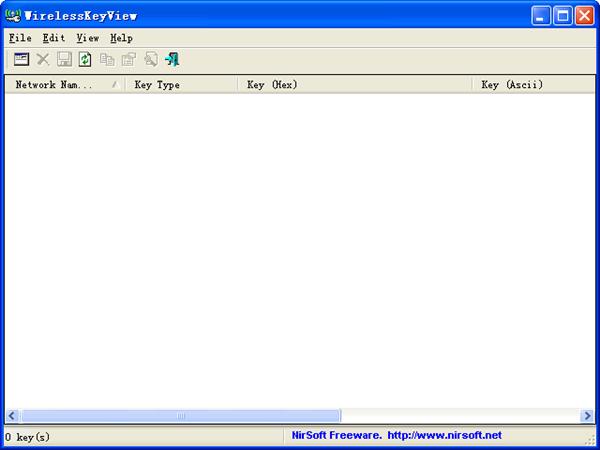Open the View menu

point(88,38)
